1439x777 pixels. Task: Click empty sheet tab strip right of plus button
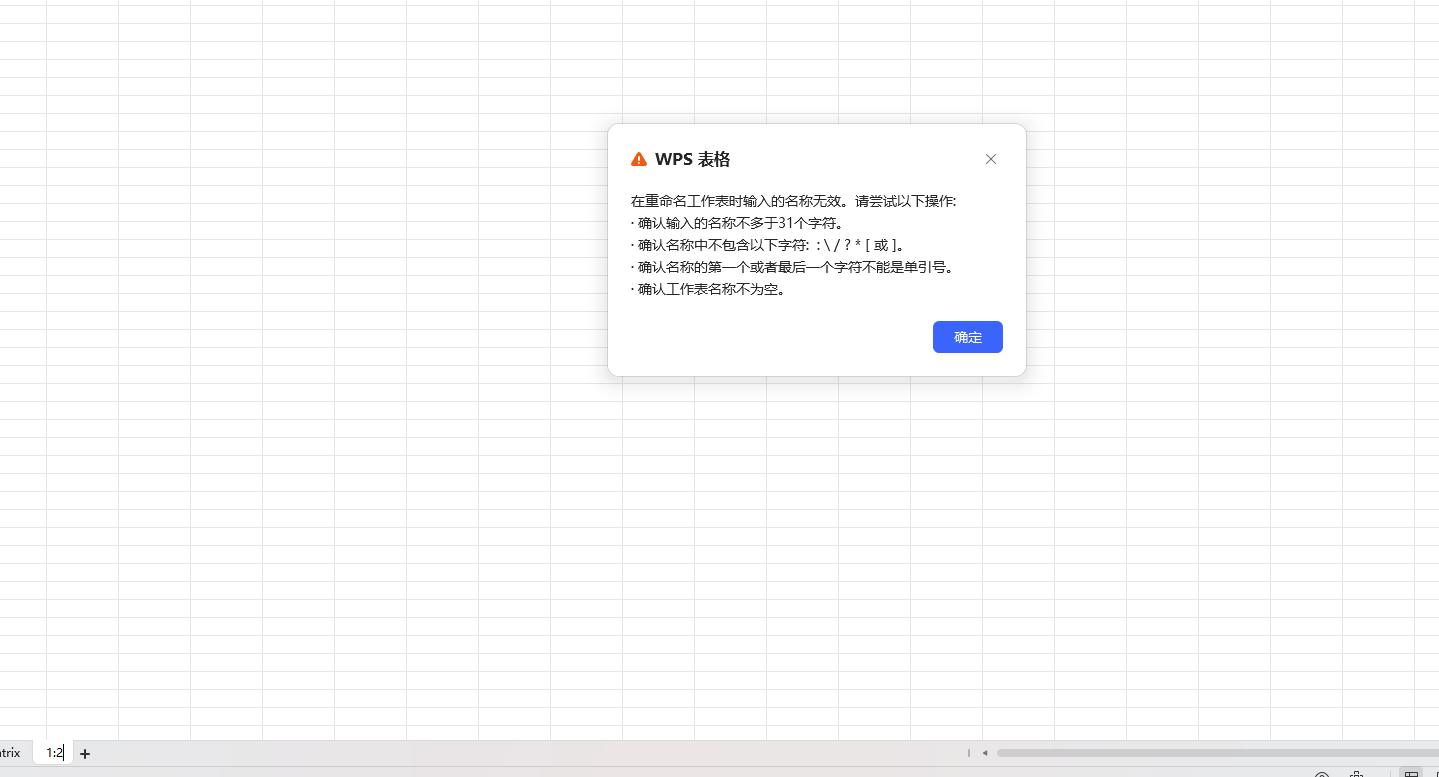click(500, 753)
